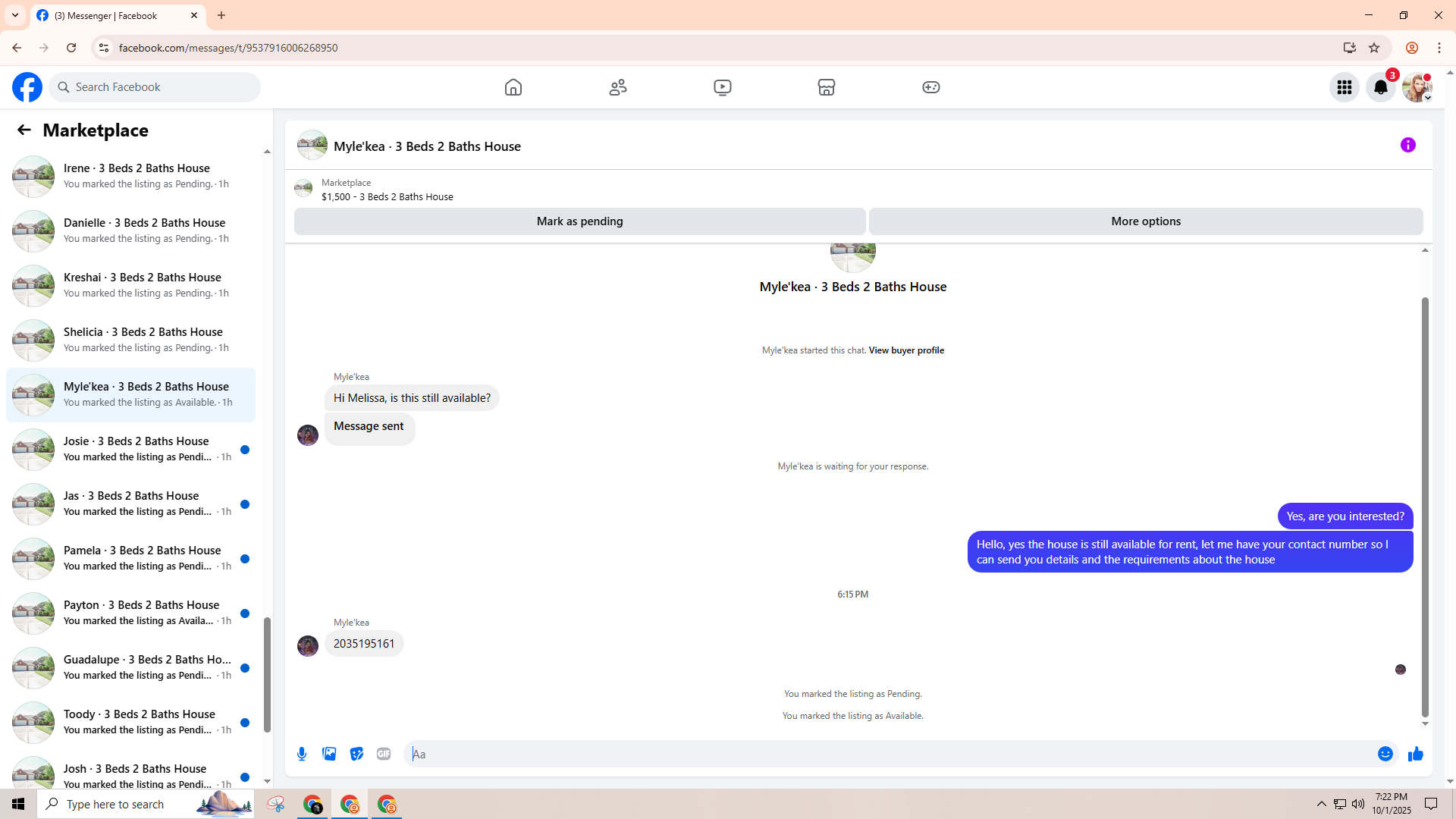This screenshot has width=1456, height=819.
Task: Click the address bar URL
Action: pos(228,48)
